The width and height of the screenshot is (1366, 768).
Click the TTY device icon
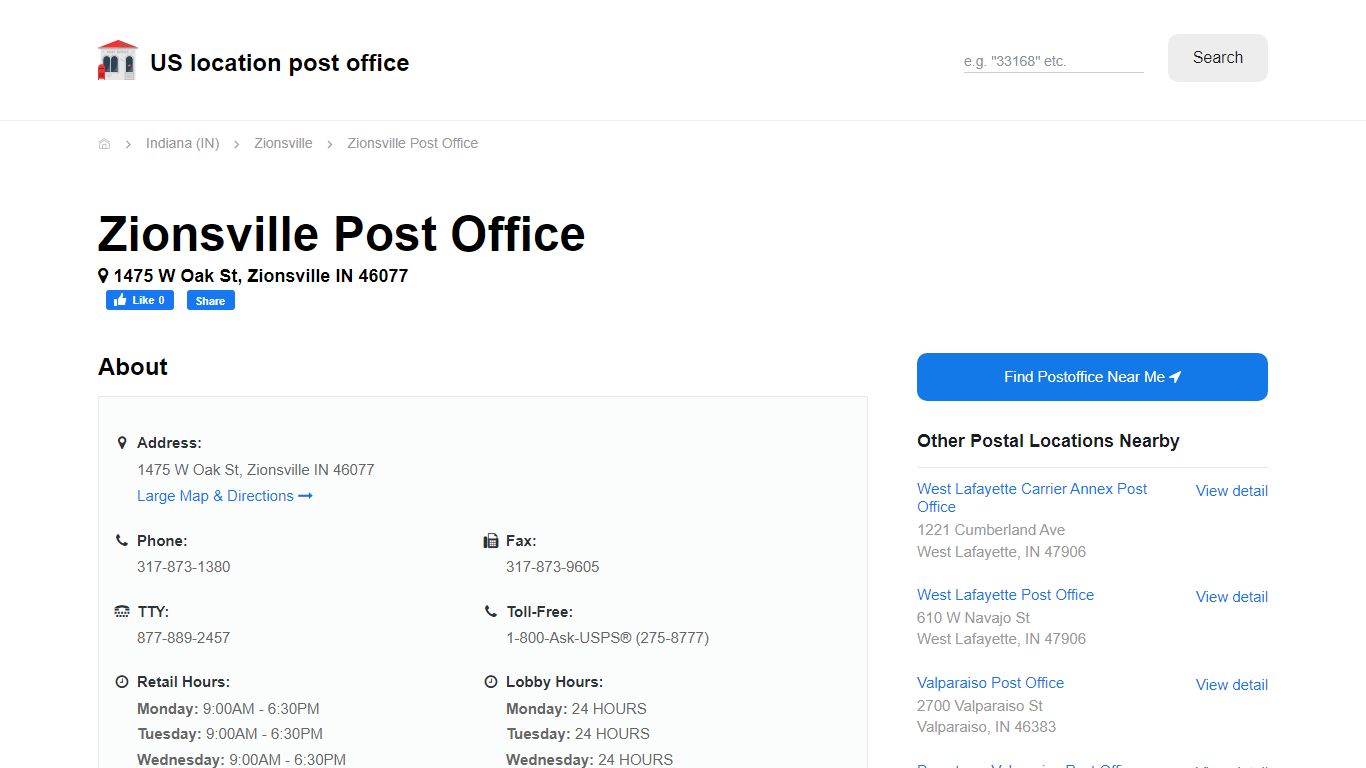click(122, 611)
